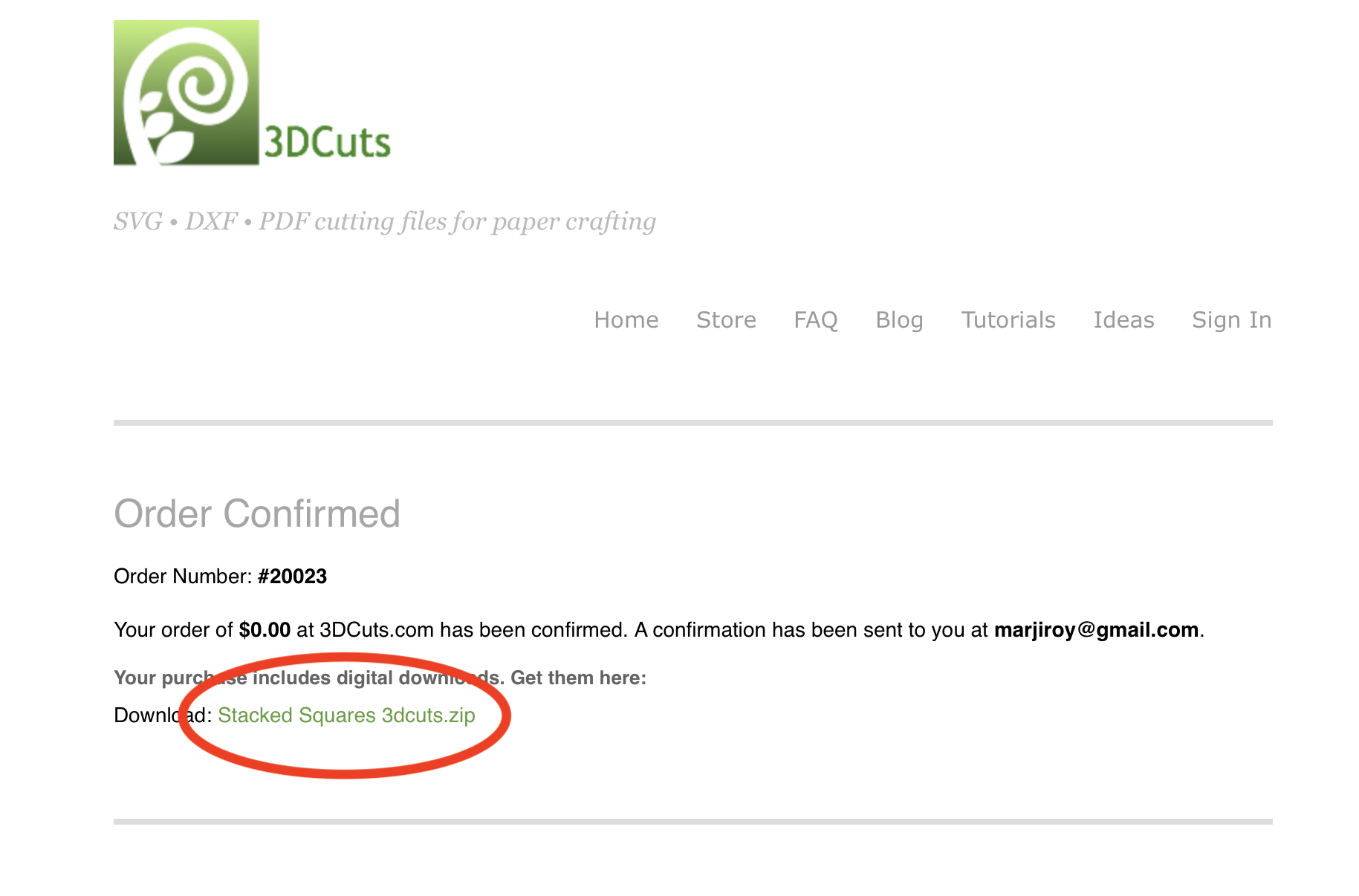Visit the Blog section
The height and width of the screenshot is (896, 1359).
pyautogui.click(x=899, y=320)
